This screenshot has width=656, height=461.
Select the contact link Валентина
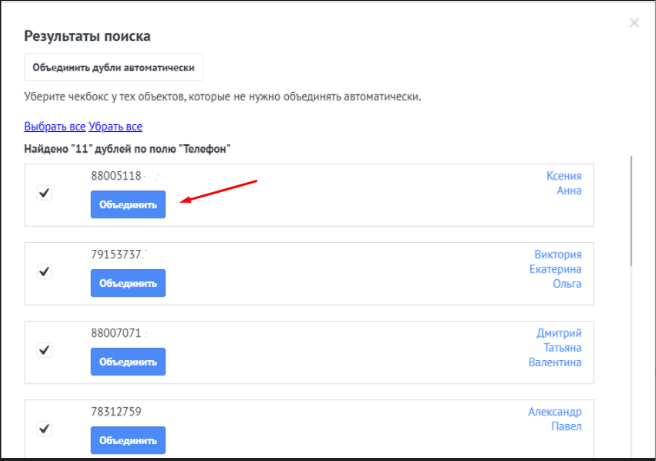point(554,363)
